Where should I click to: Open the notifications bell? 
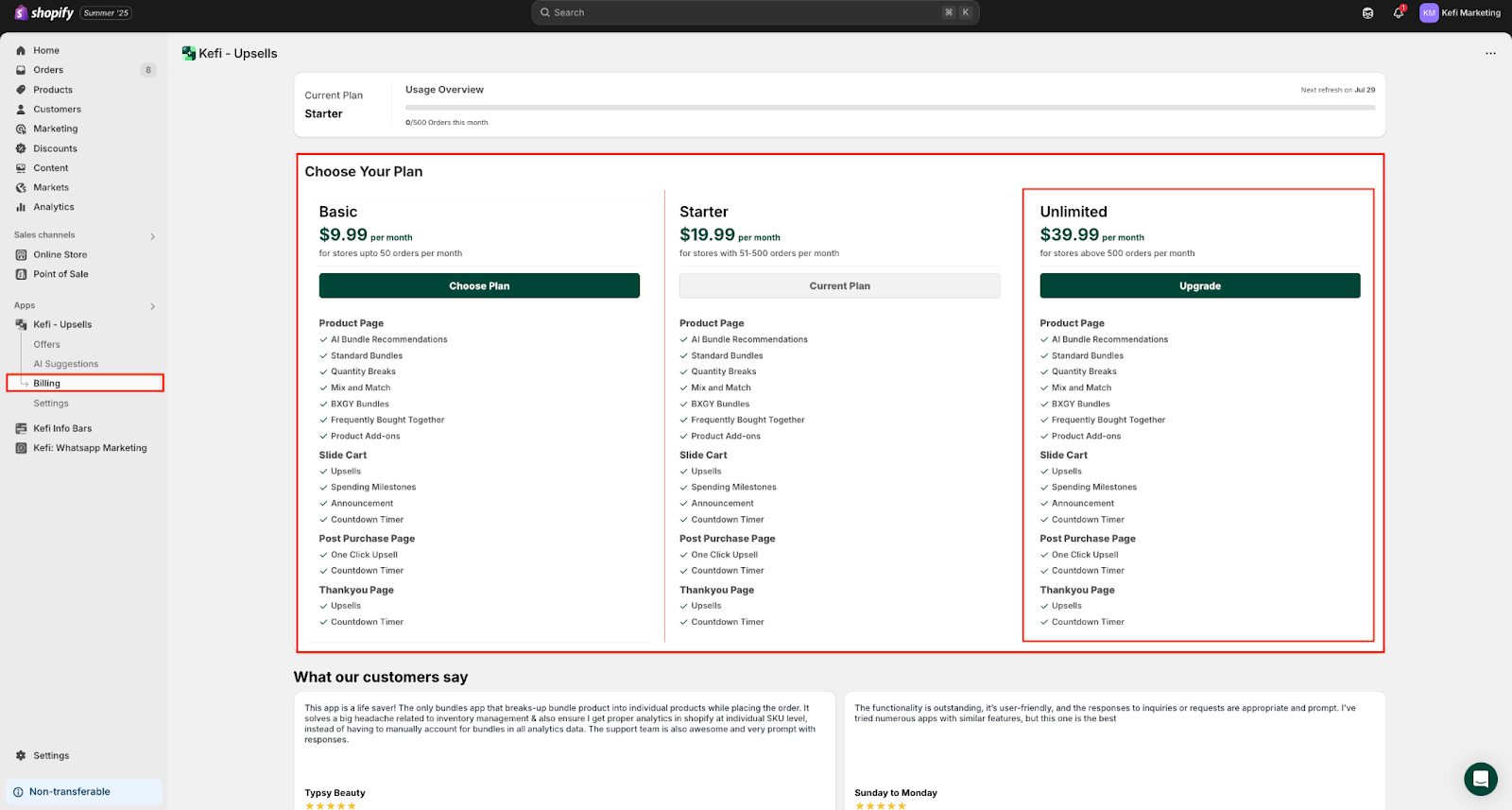1398,13
